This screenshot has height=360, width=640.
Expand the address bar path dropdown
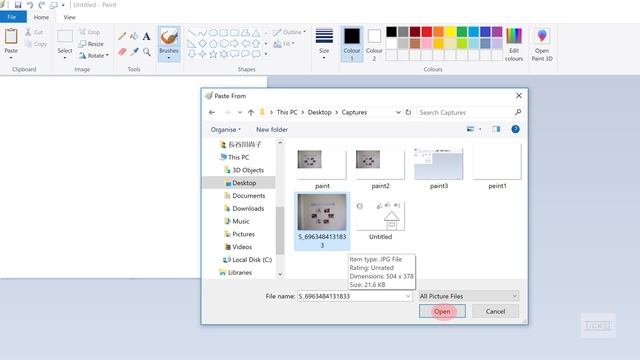point(398,112)
